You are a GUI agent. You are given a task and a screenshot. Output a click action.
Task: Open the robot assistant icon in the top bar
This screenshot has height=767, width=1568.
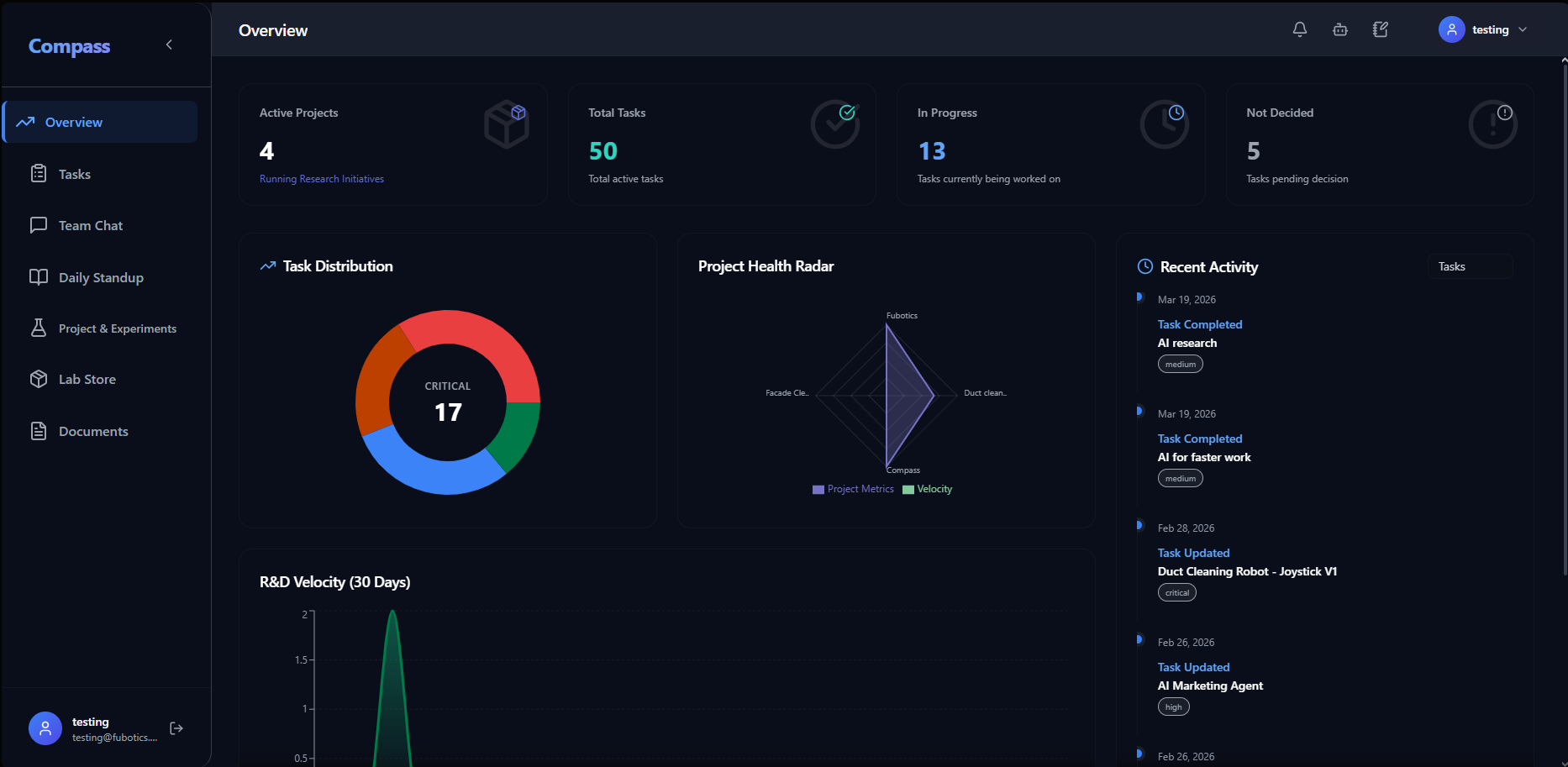tap(1339, 29)
